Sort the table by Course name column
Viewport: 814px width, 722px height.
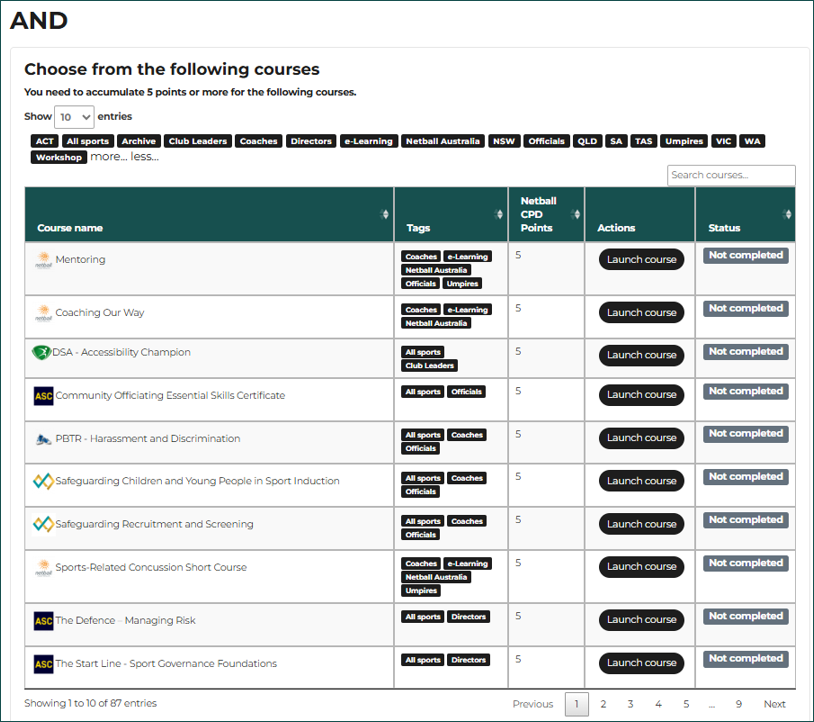(385, 214)
